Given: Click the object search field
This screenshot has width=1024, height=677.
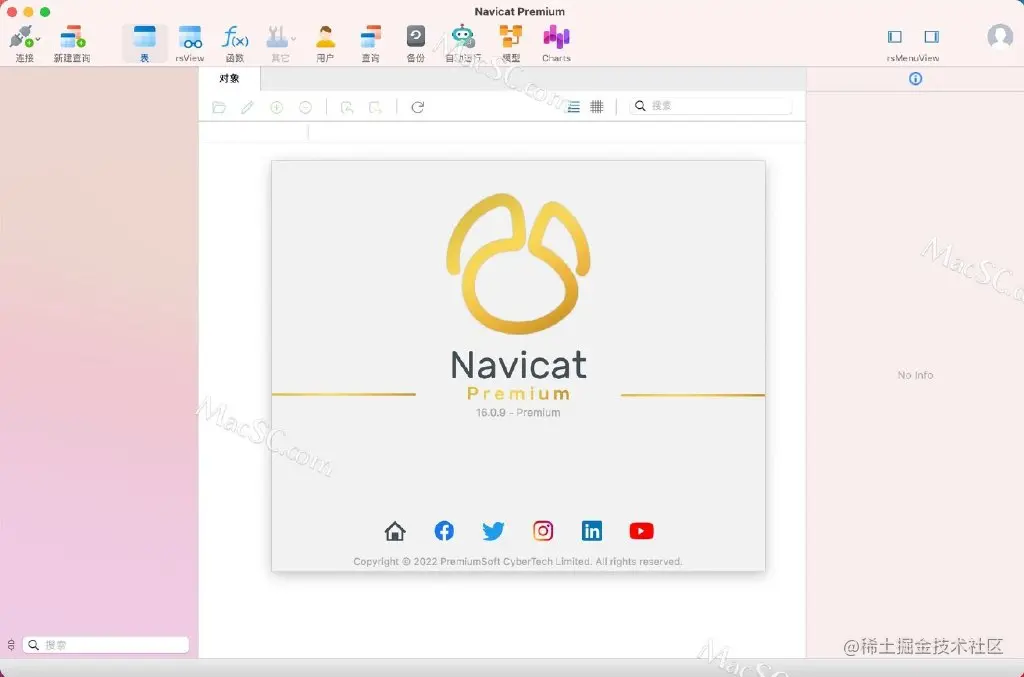Looking at the screenshot, I should pos(711,106).
